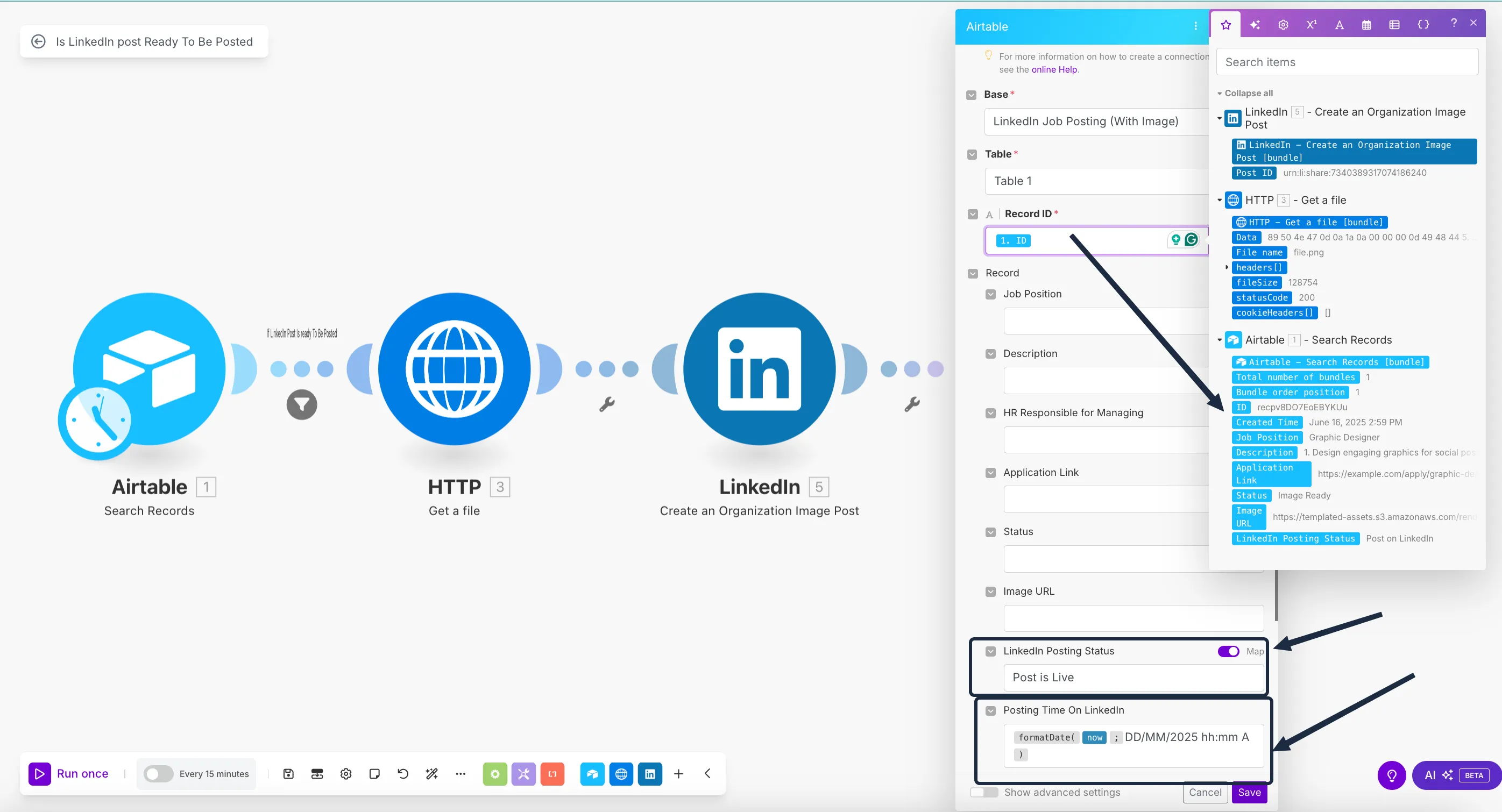The height and width of the screenshot is (812, 1502).
Task: Toggle the Job Position checkbox
Action: coord(990,295)
